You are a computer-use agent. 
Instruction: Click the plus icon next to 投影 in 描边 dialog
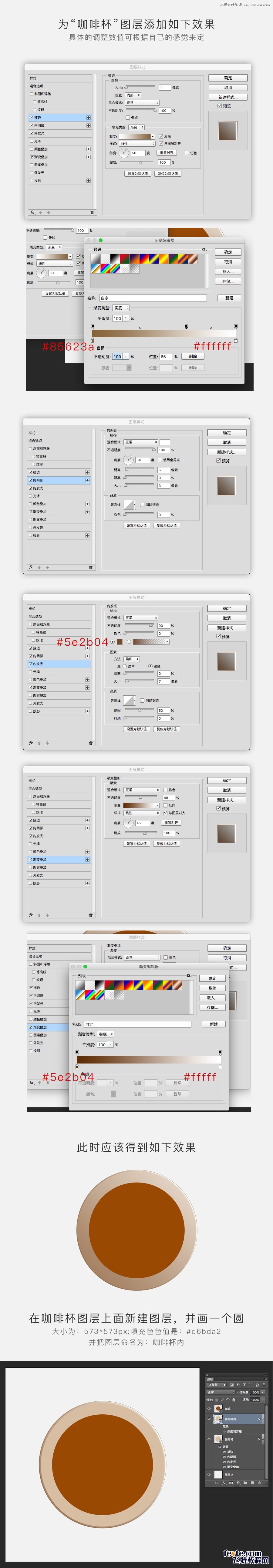pos(88,180)
